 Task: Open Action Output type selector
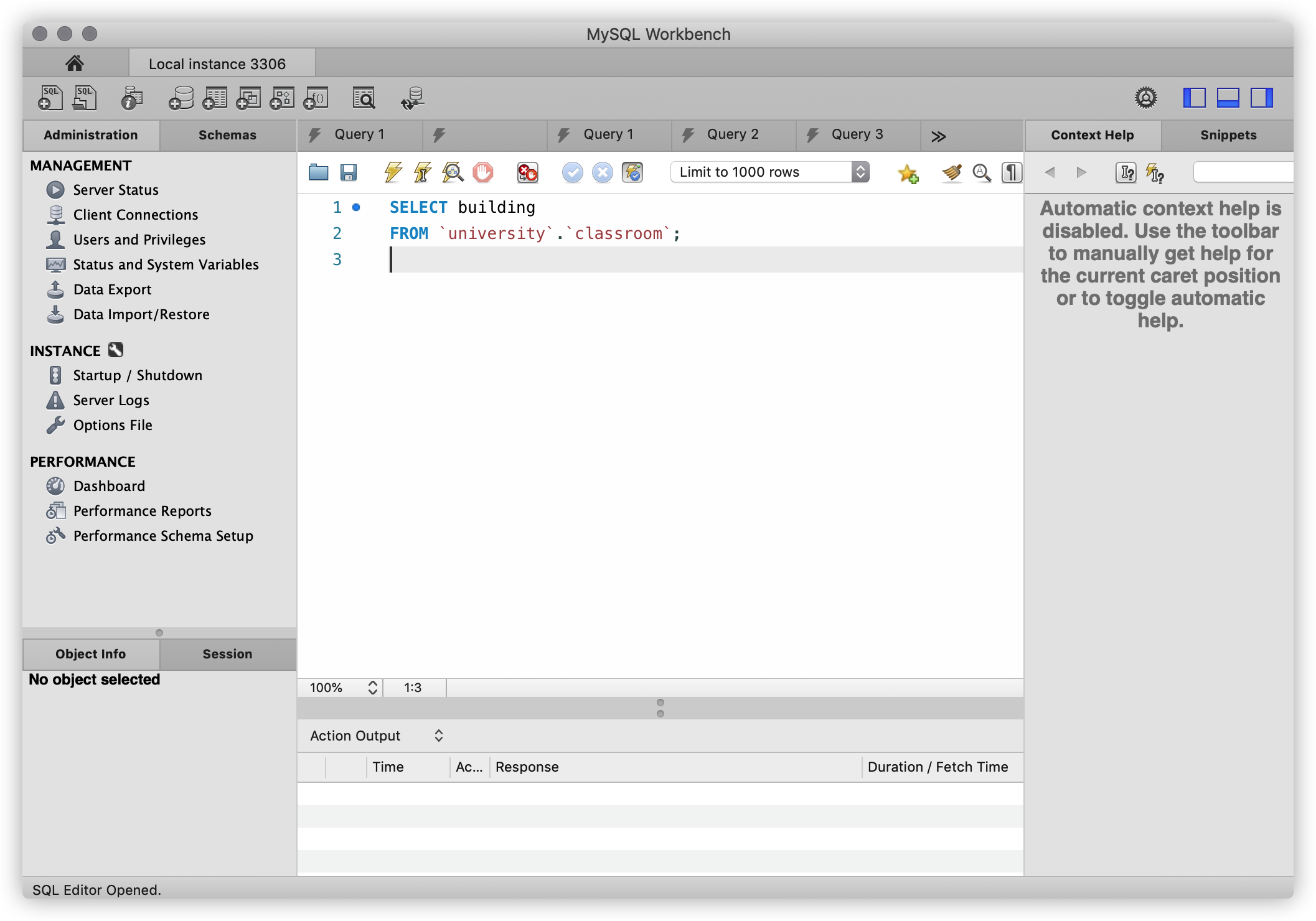(376, 736)
